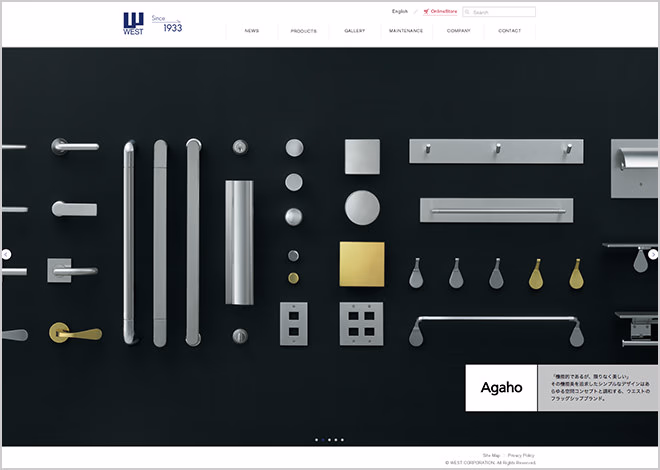The image size is (660, 470).
Task: Click the Agaho Japanese description panel
Action: tap(597, 388)
